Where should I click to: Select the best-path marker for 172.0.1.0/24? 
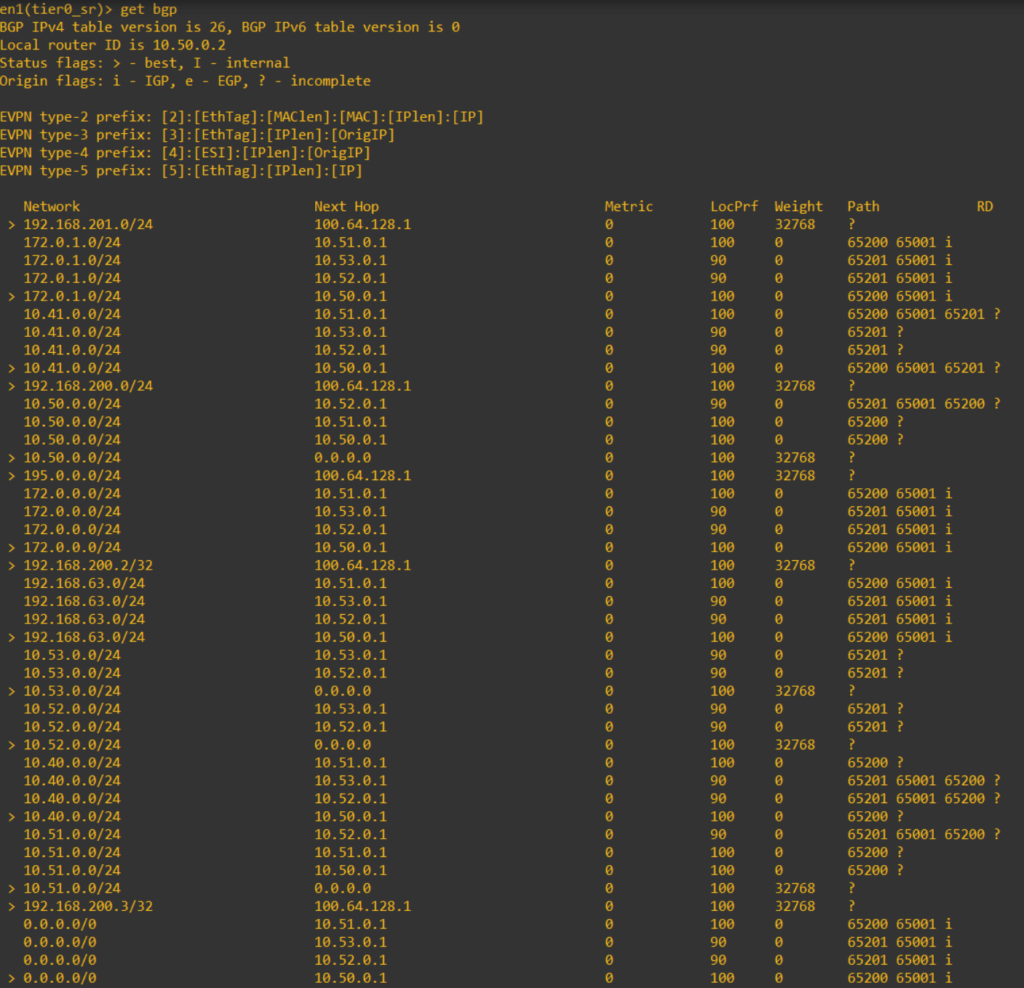[x=10, y=296]
